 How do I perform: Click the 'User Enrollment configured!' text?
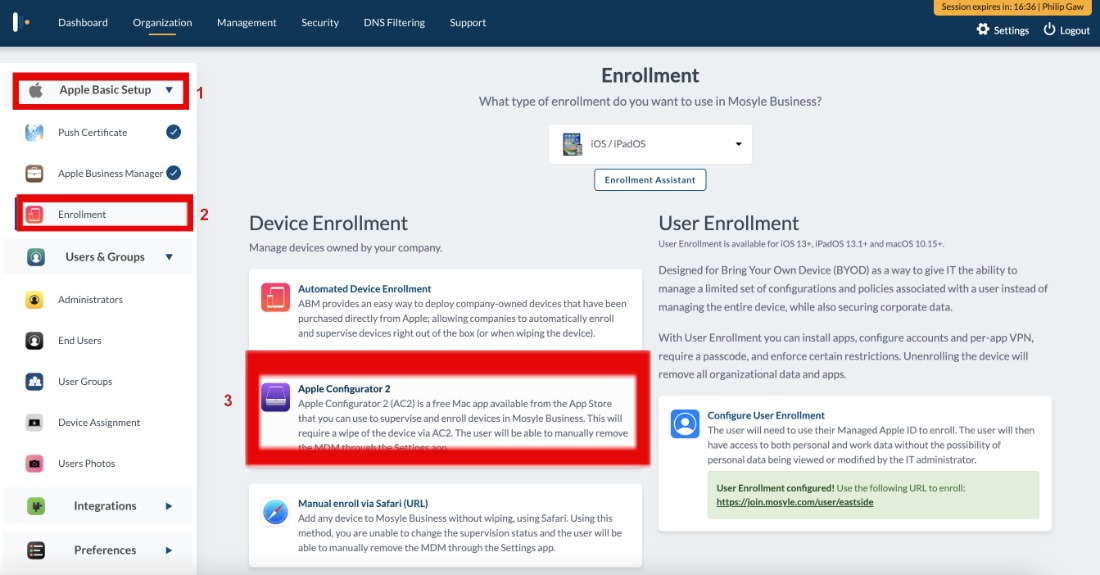click(775, 488)
